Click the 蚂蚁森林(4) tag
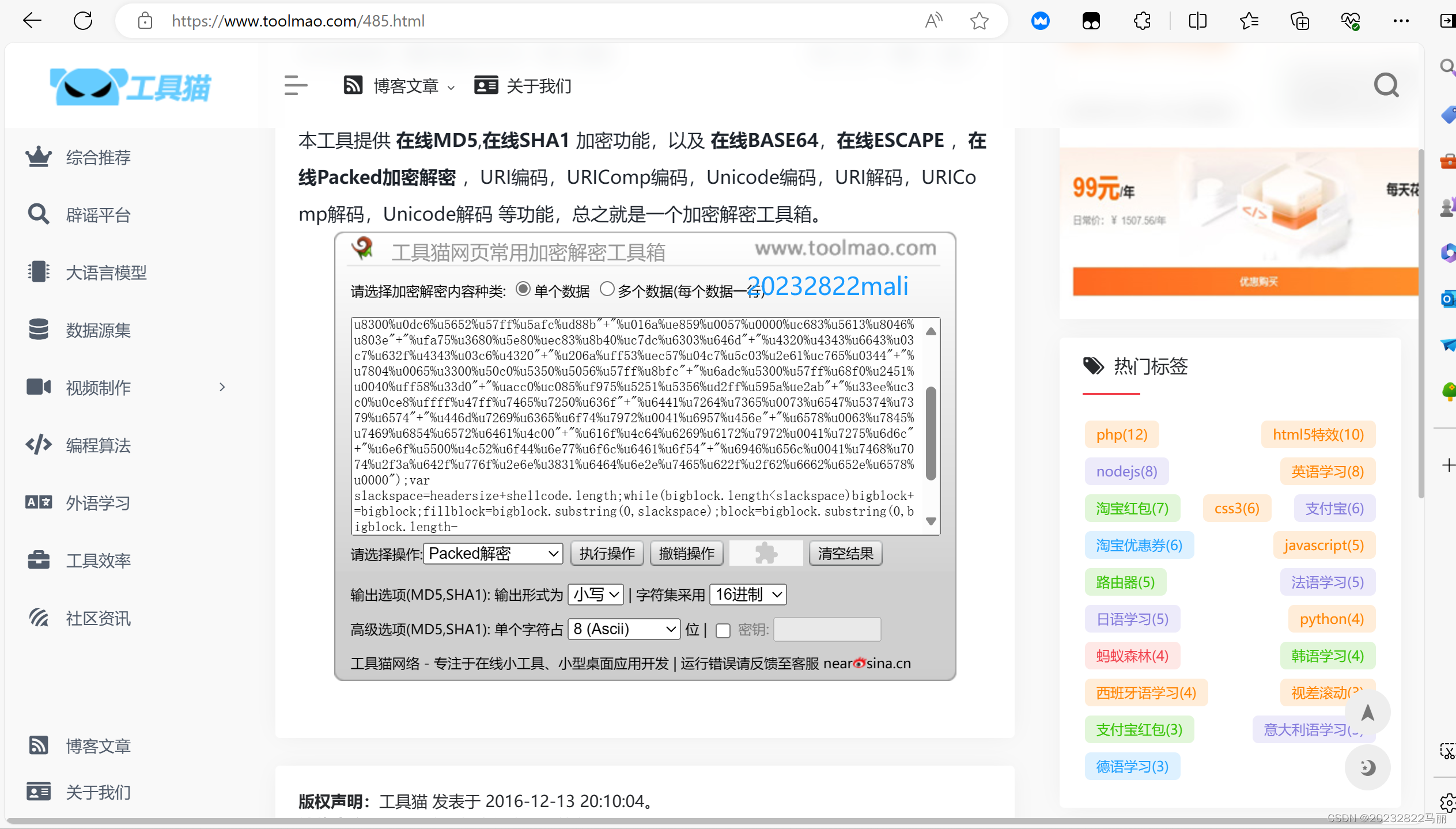Viewport: 1456px width, 829px height. coord(1132,656)
